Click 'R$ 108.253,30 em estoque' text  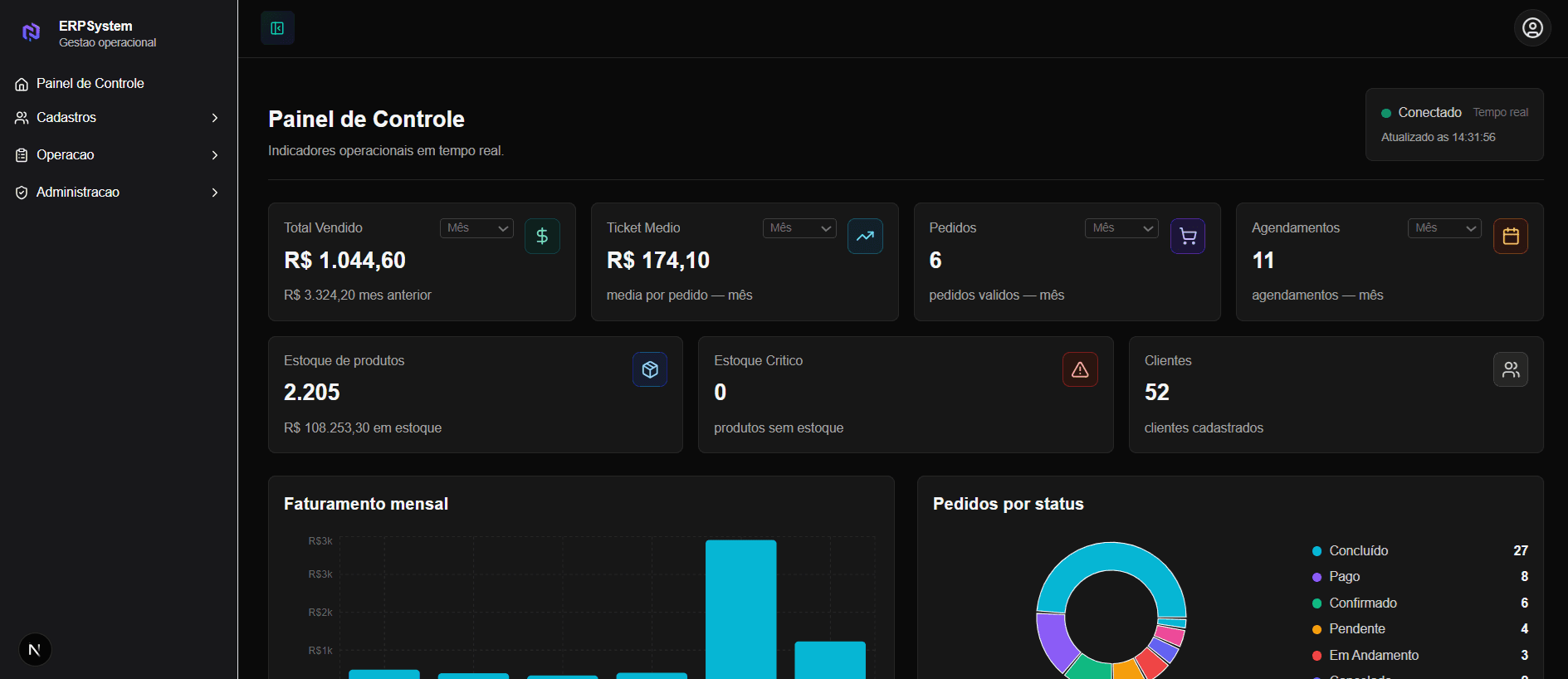point(363,428)
